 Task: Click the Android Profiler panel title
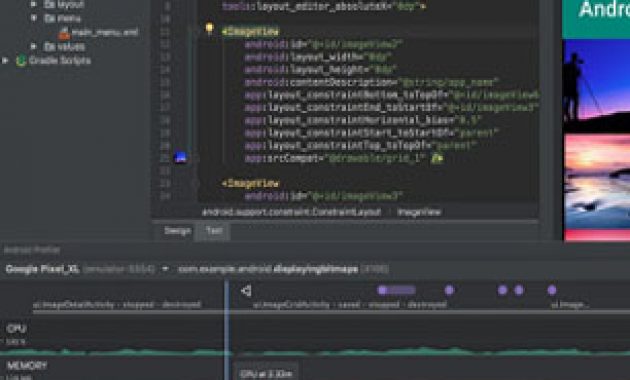pos(32,250)
